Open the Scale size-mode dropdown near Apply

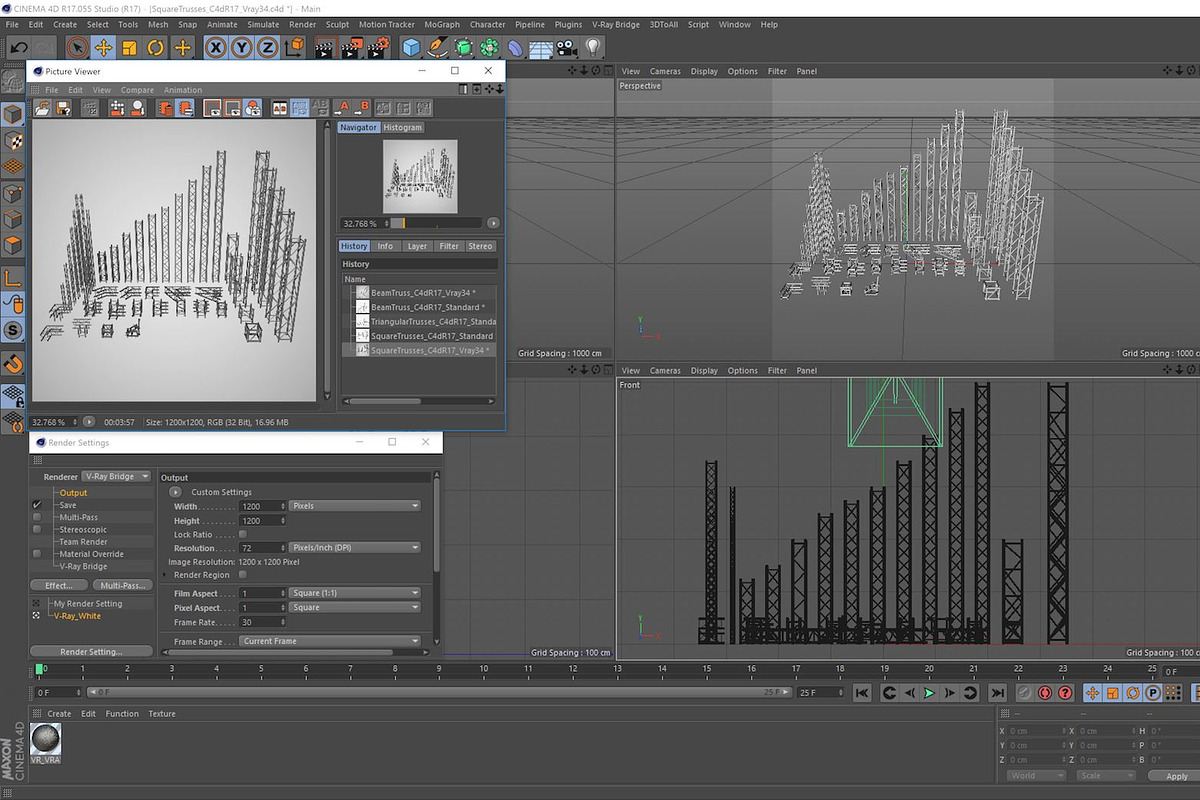(1105, 775)
